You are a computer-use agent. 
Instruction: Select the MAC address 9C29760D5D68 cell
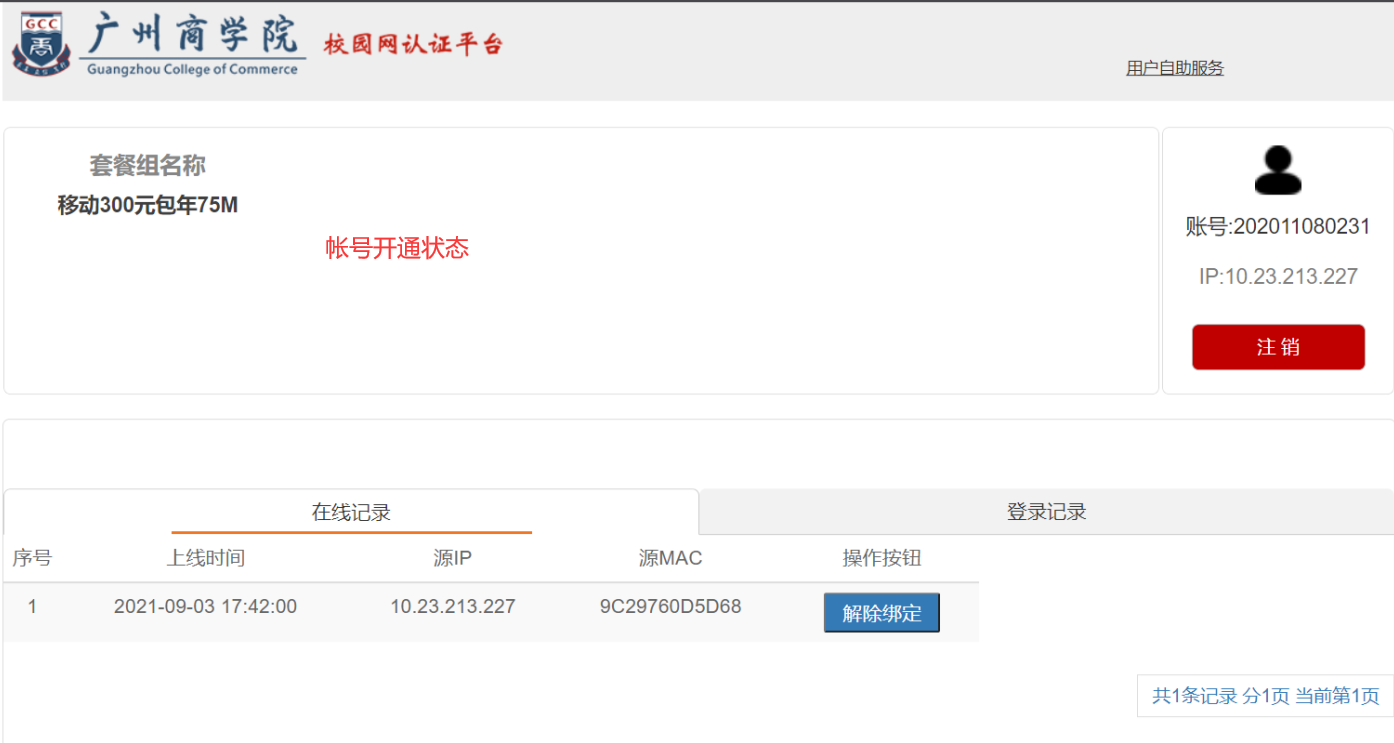pos(670,606)
